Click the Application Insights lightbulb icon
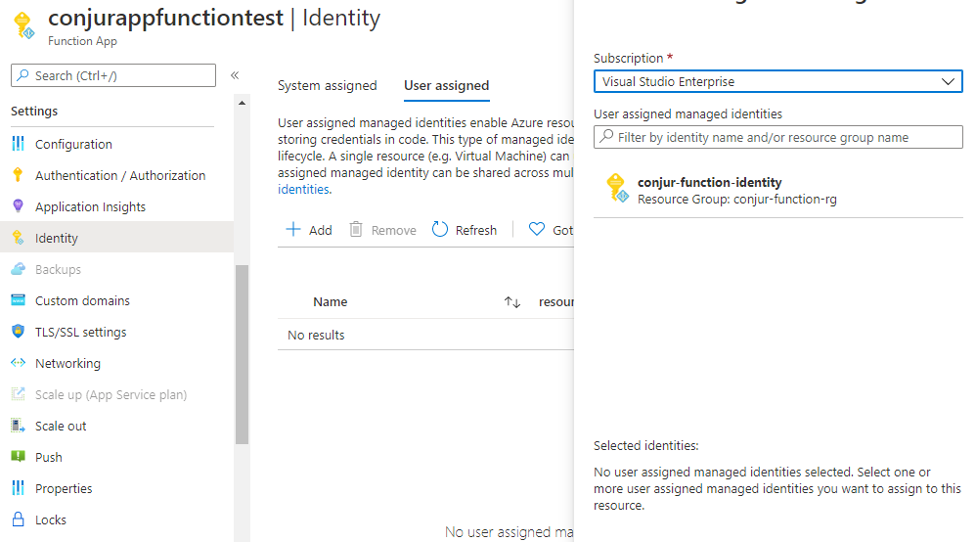Image resolution: width=977 pixels, height=543 pixels. (x=17, y=206)
